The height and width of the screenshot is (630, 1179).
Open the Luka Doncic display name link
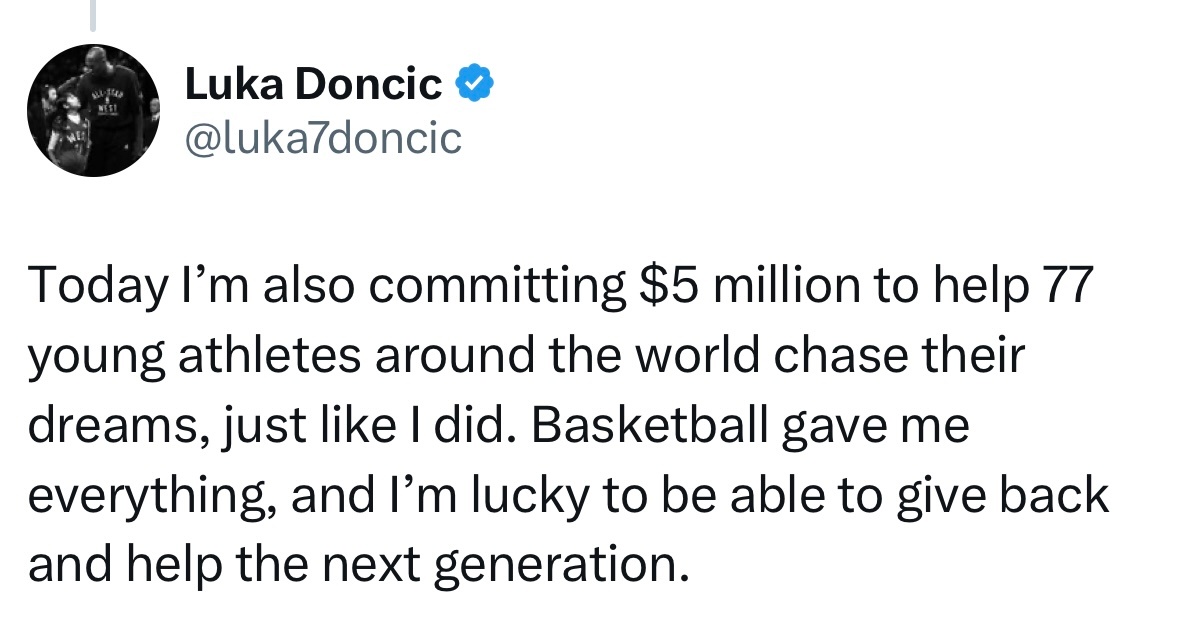click(314, 83)
